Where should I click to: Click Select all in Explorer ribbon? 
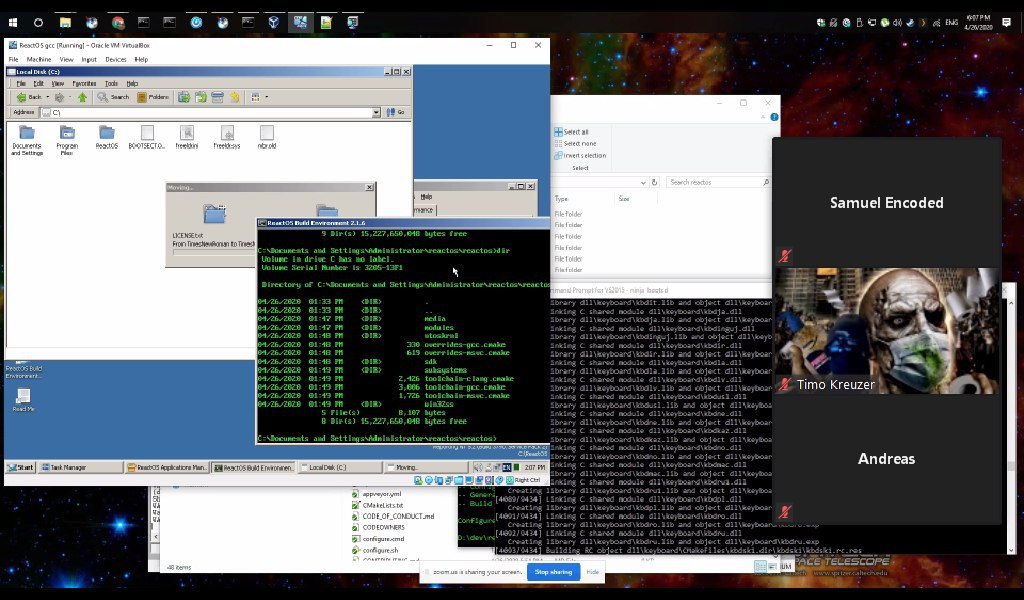[x=571, y=132]
